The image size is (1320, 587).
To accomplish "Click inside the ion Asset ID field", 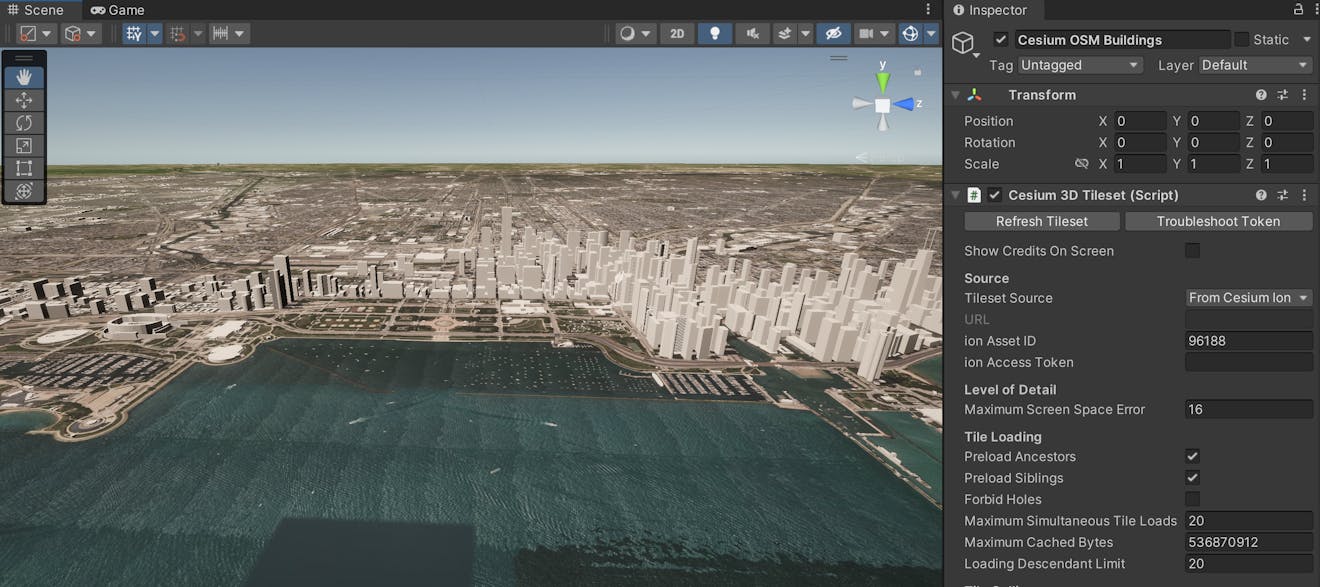I will point(1248,340).
